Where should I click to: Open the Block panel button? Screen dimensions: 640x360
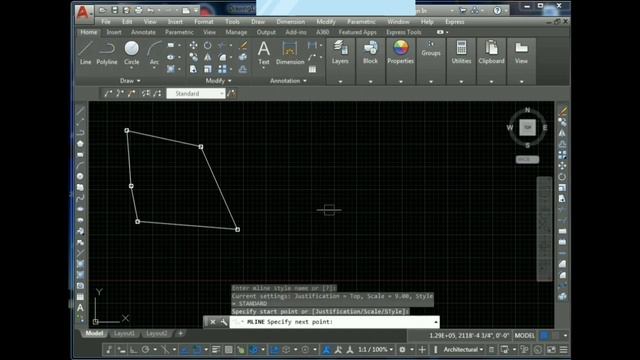(x=370, y=52)
